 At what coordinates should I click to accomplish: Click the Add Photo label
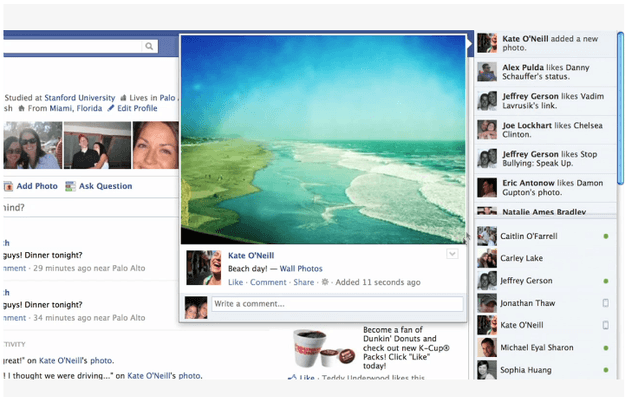click(x=37, y=186)
